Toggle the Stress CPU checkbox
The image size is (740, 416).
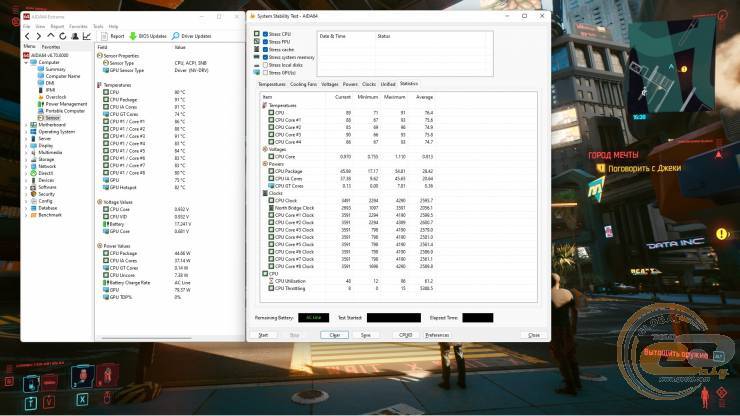click(265, 34)
